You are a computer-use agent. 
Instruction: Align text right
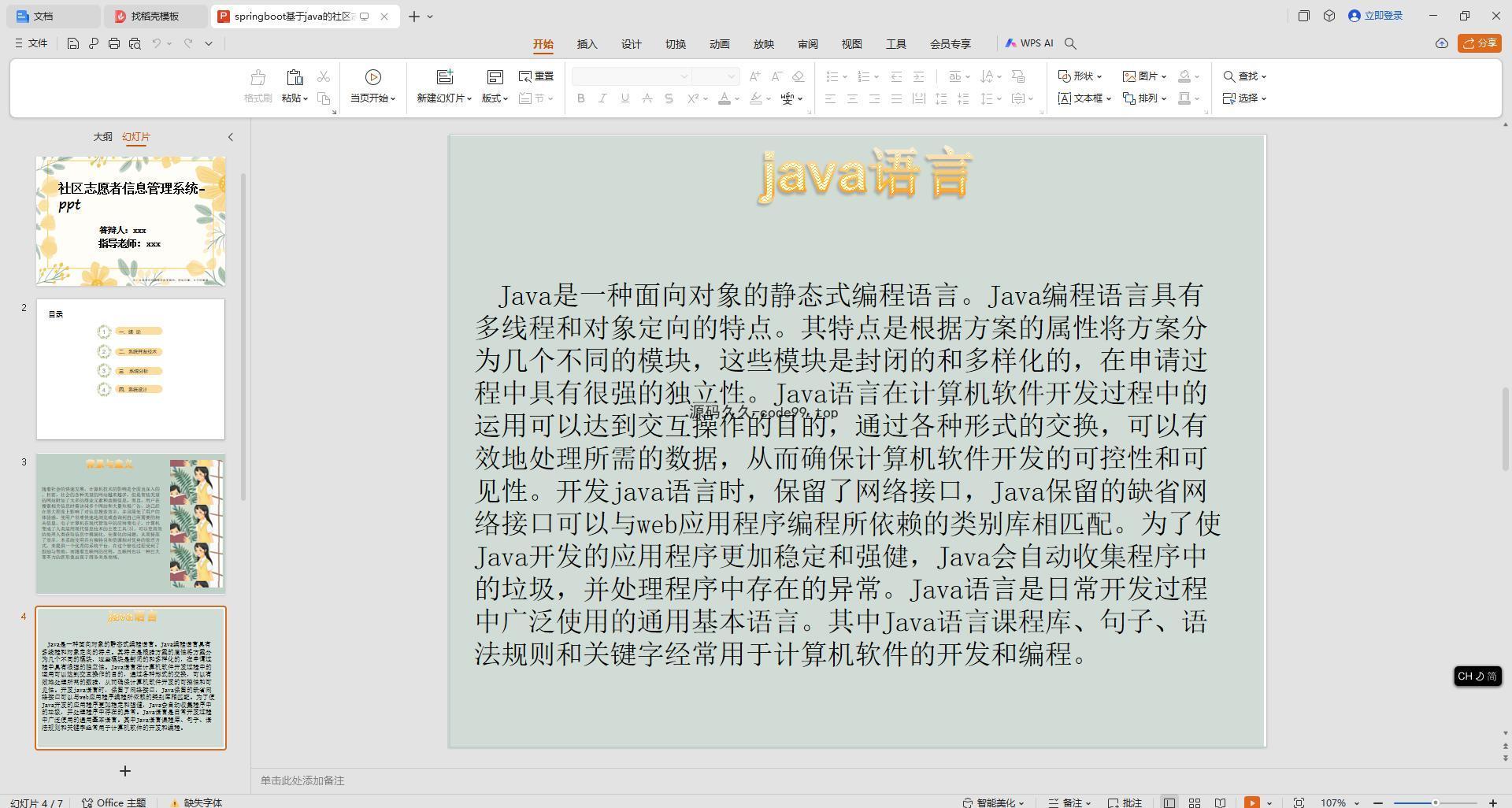(874, 98)
